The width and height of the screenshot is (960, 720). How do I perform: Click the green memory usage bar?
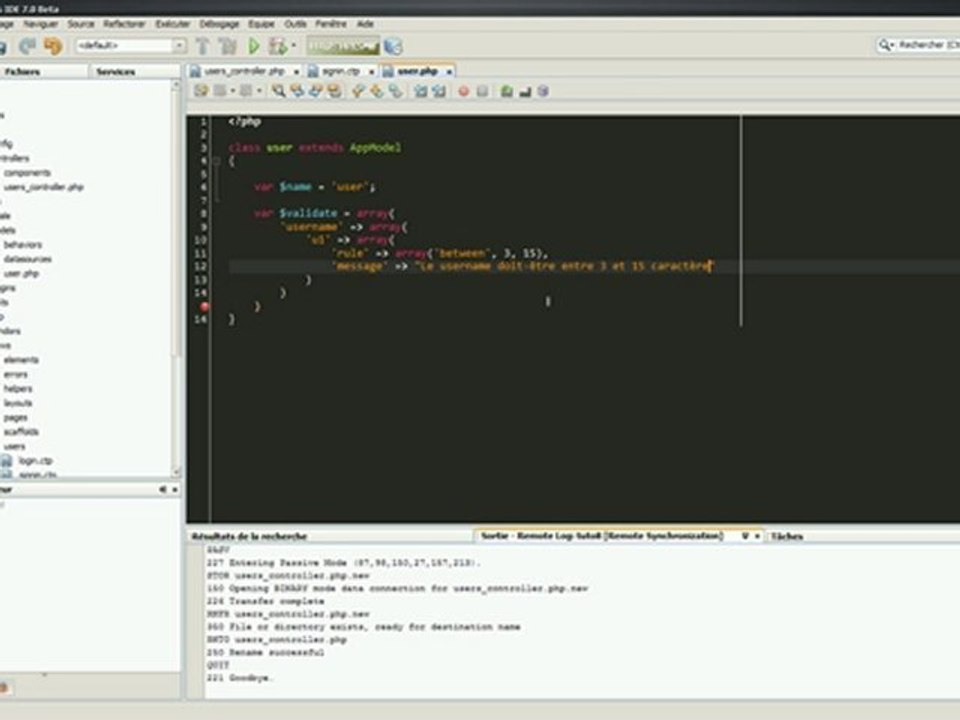[343, 46]
